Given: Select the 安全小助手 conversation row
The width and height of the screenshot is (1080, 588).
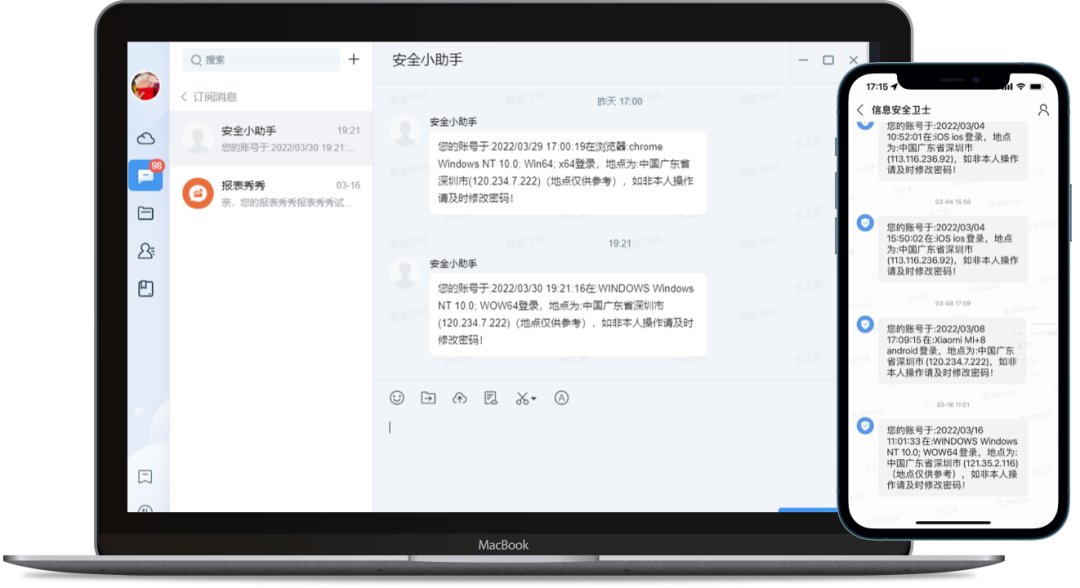Looking at the screenshot, I should click(x=271, y=138).
